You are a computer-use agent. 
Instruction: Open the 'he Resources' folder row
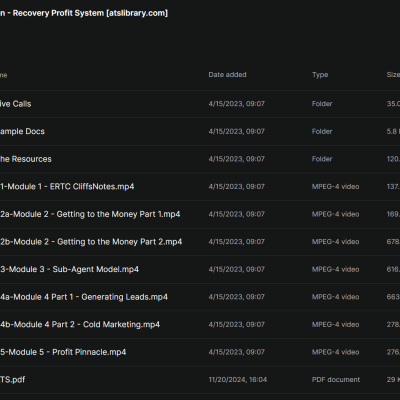(x=200, y=159)
